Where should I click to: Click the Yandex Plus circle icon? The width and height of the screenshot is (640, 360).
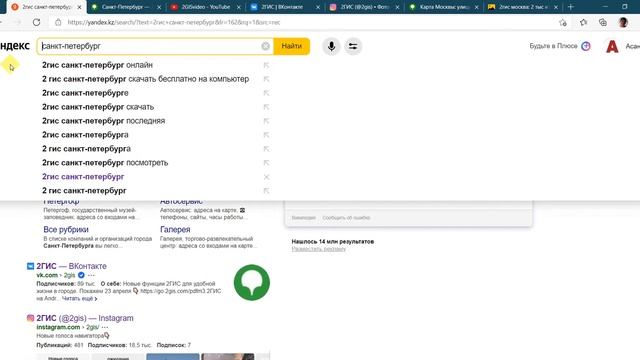coord(586,46)
